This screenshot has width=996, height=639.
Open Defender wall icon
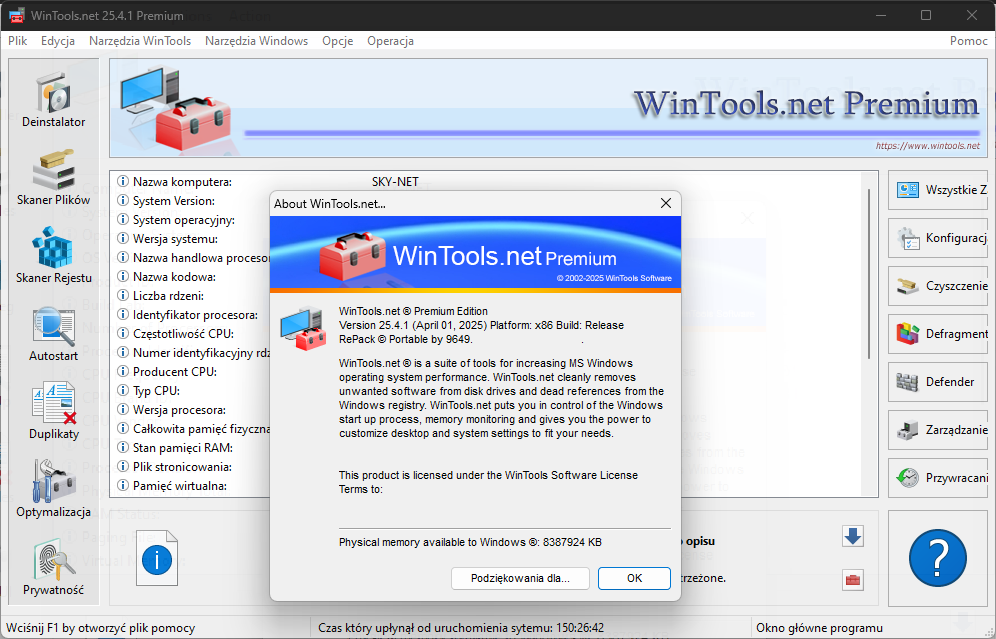[908, 382]
